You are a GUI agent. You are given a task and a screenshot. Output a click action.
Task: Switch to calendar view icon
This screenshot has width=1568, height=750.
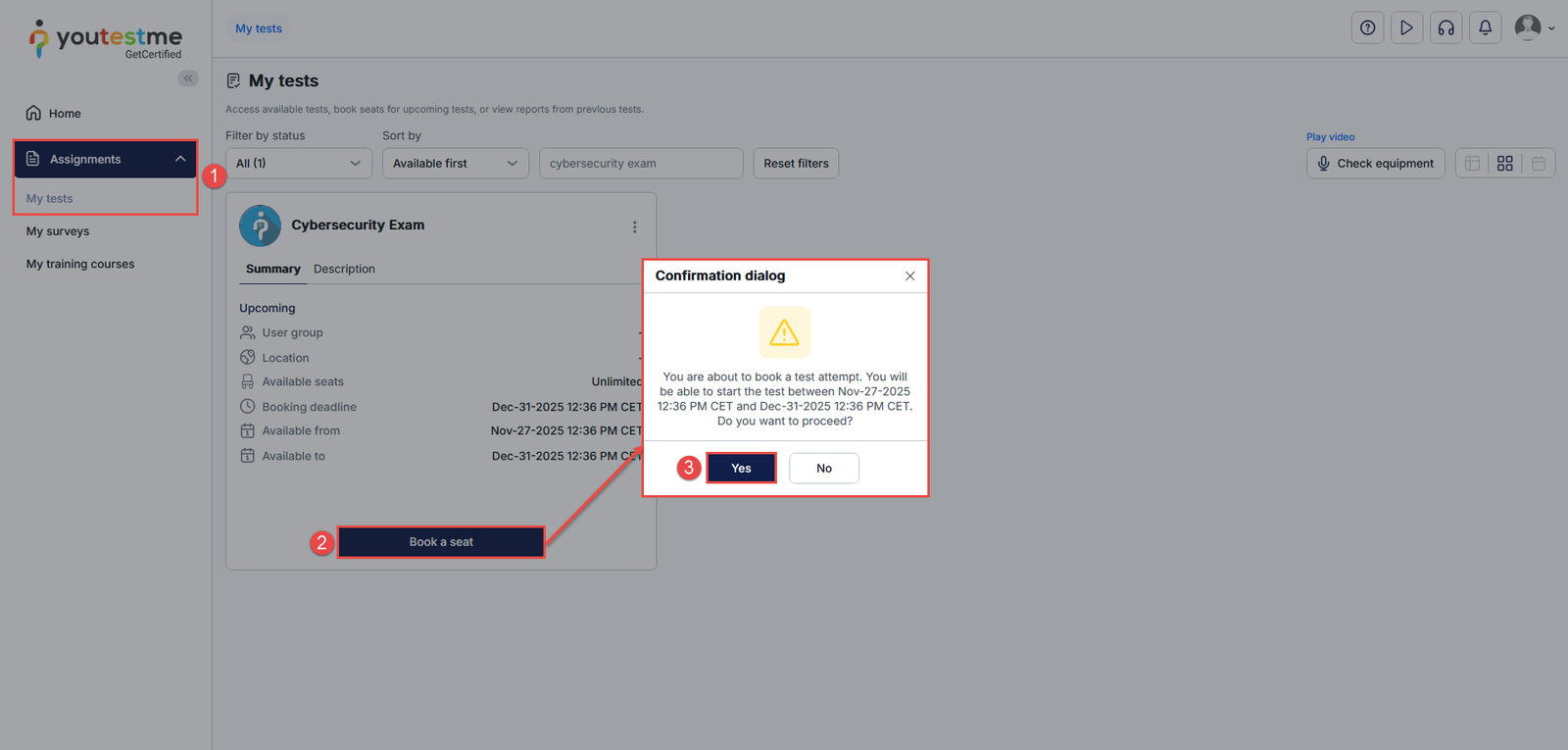[1538, 164]
